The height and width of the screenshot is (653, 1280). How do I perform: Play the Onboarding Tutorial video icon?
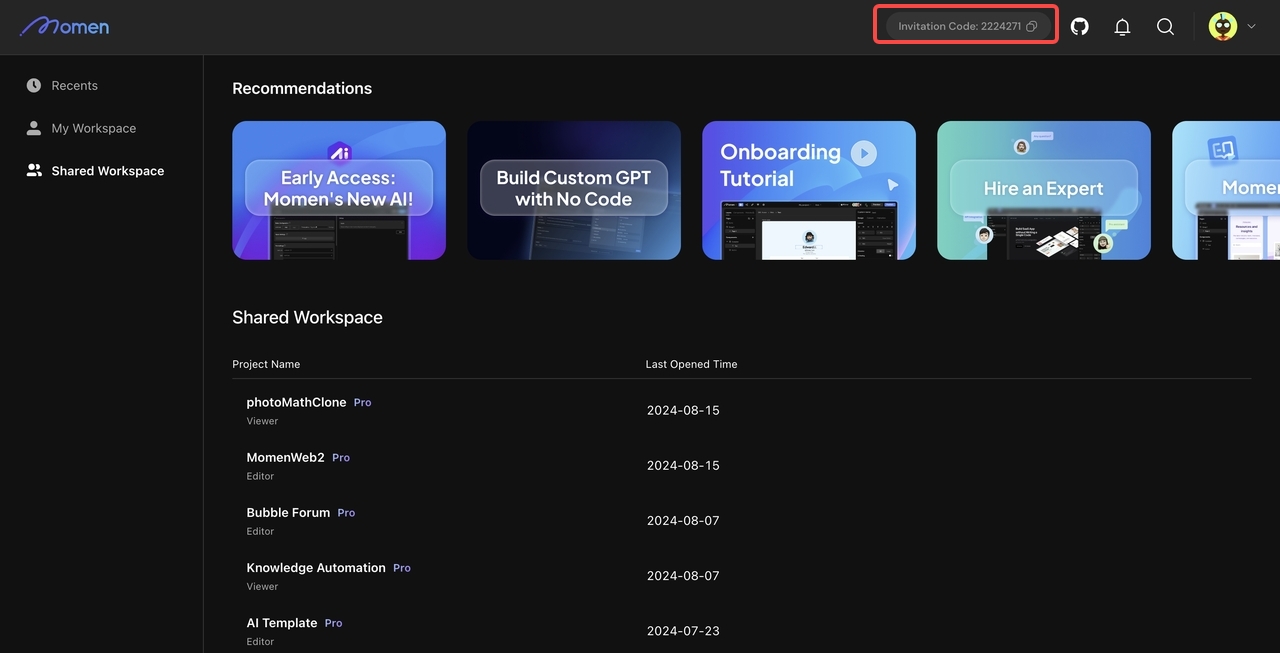tap(864, 153)
